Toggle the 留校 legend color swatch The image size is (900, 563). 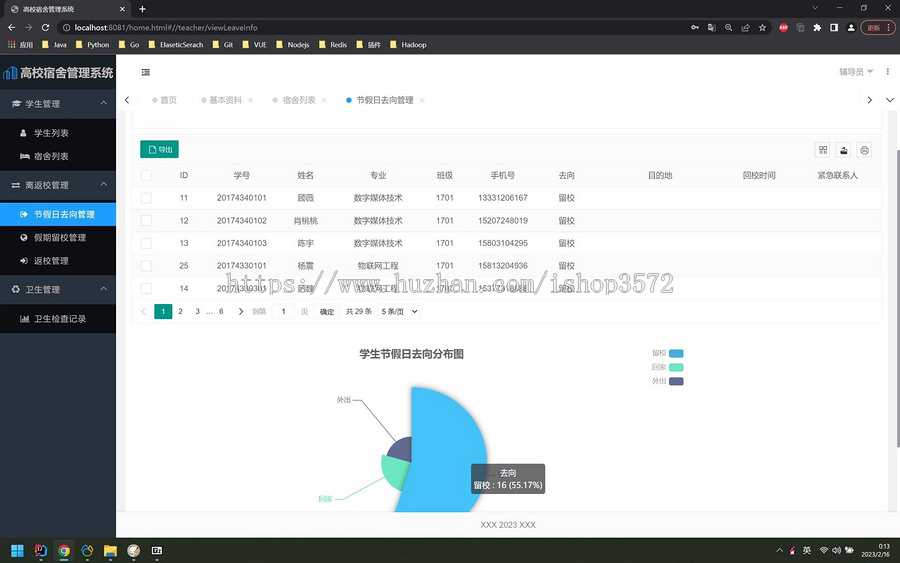pos(676,354)
